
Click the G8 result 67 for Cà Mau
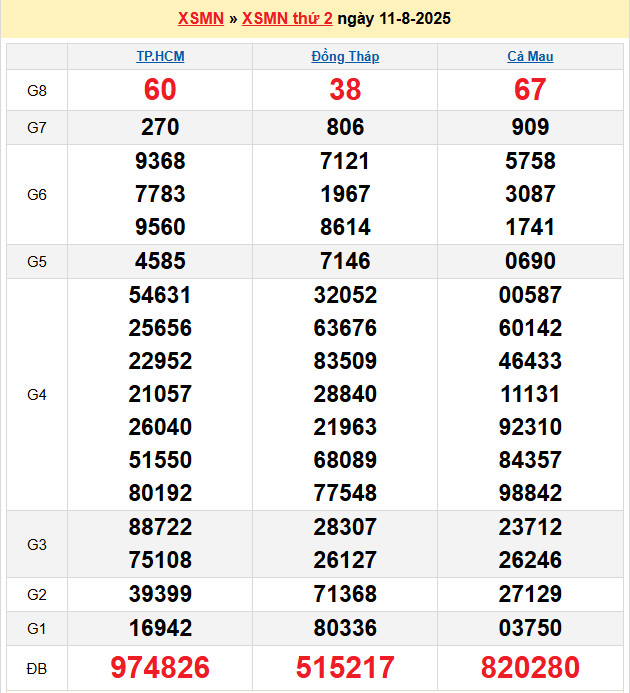point(530,90)
